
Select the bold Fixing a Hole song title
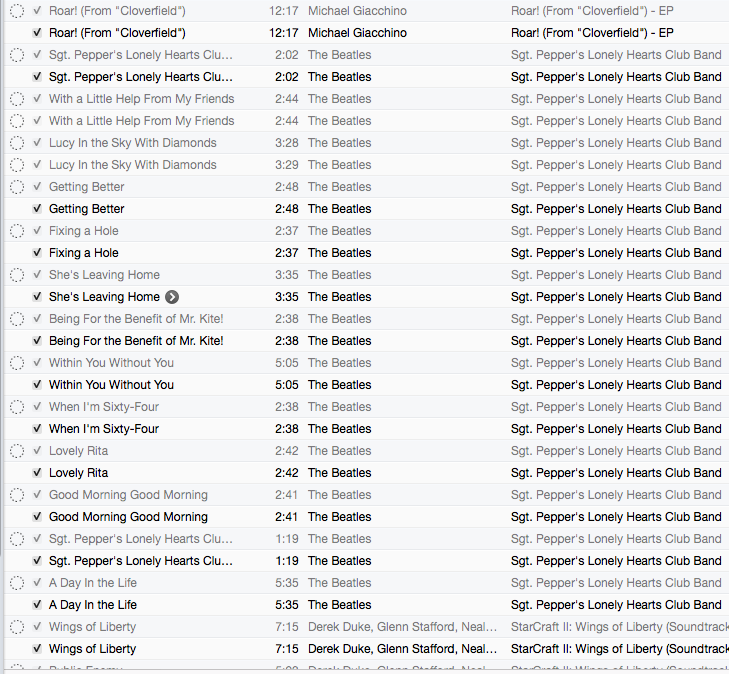(x=84, y=253)
